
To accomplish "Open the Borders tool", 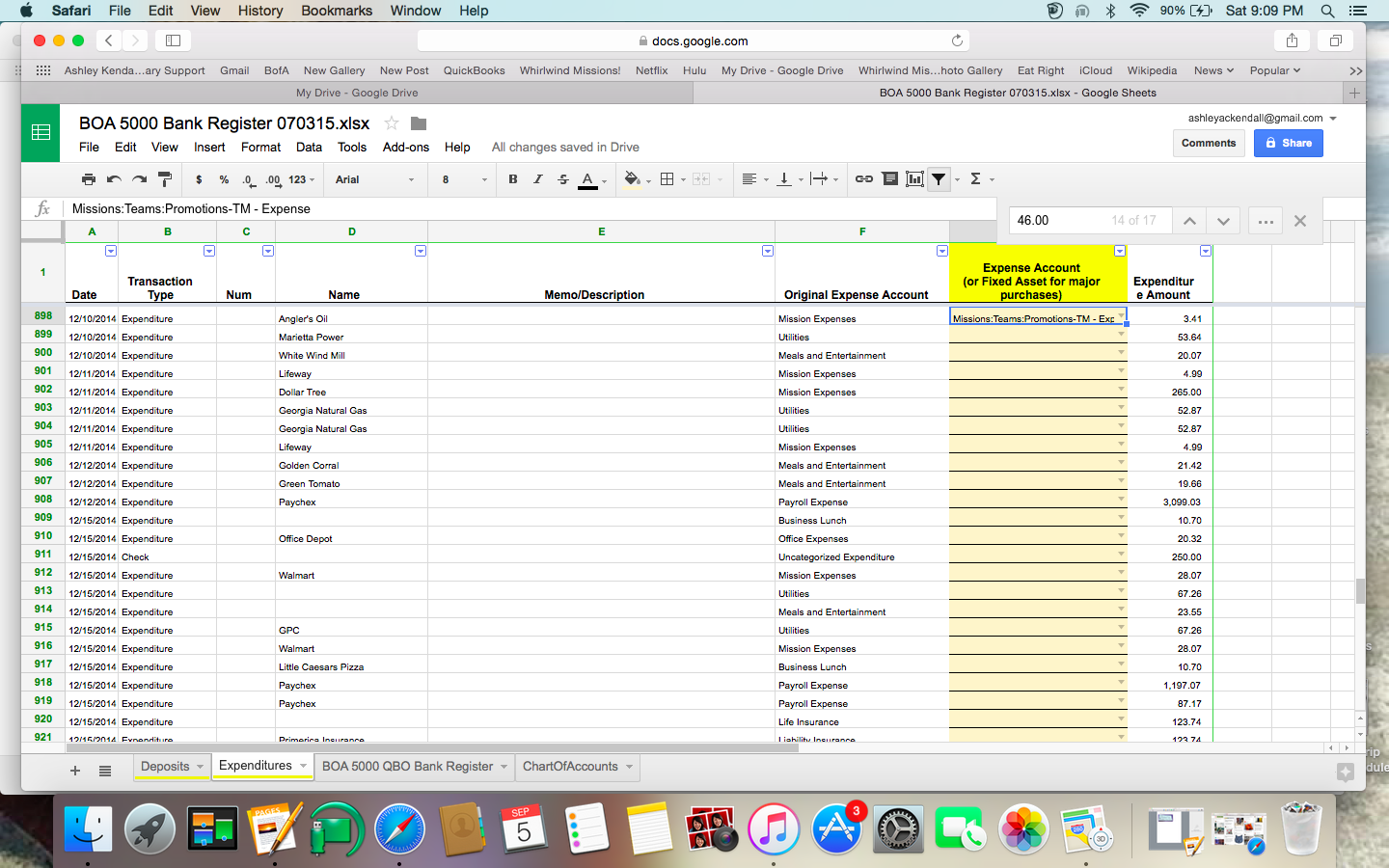I will click(x=667, y=179).
